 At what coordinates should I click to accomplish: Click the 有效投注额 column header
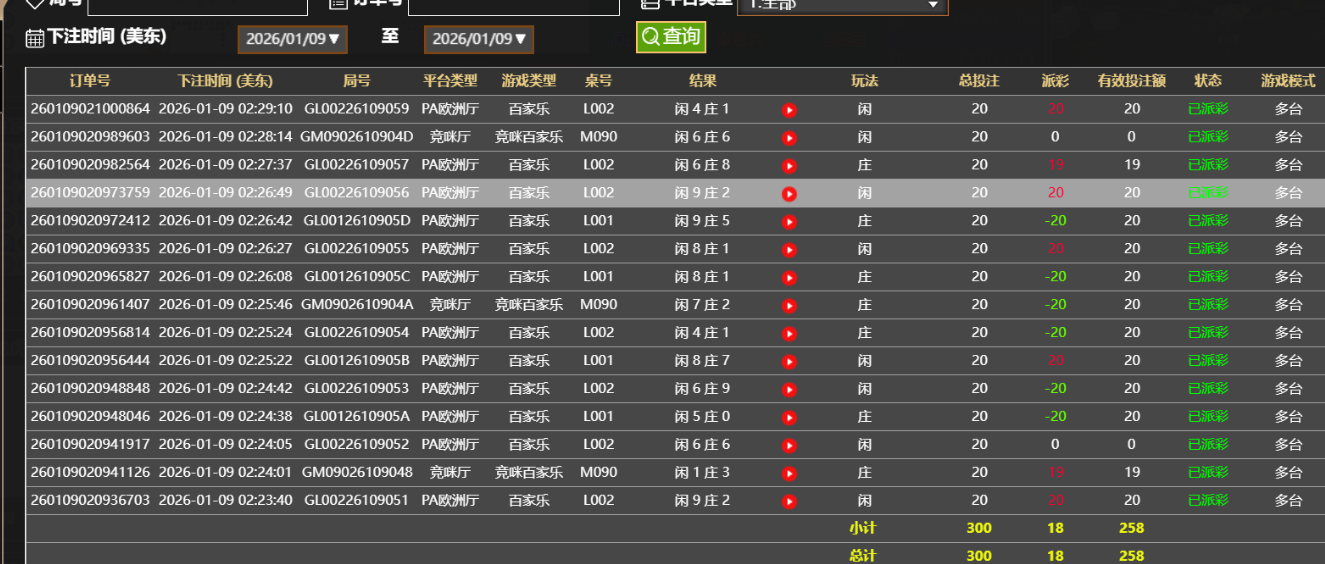[1131, 81]
